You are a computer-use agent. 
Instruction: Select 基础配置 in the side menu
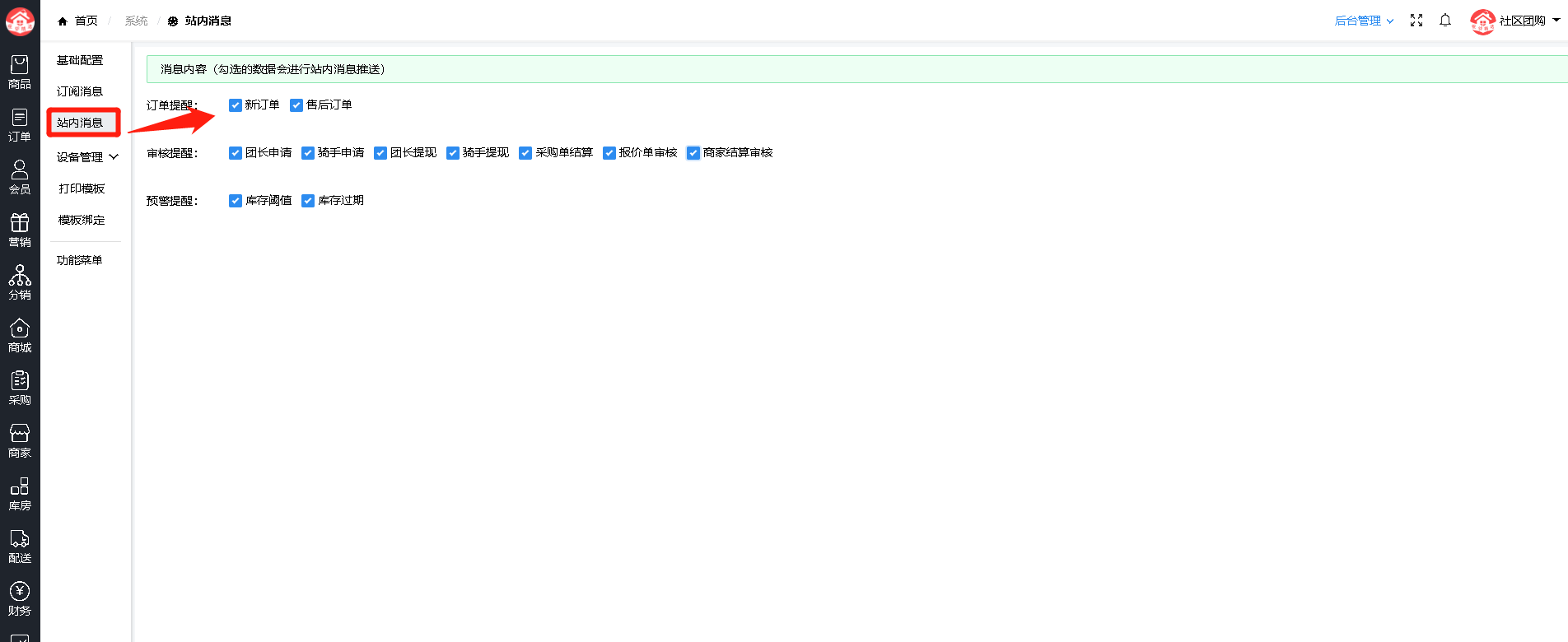tap(80, 60)
